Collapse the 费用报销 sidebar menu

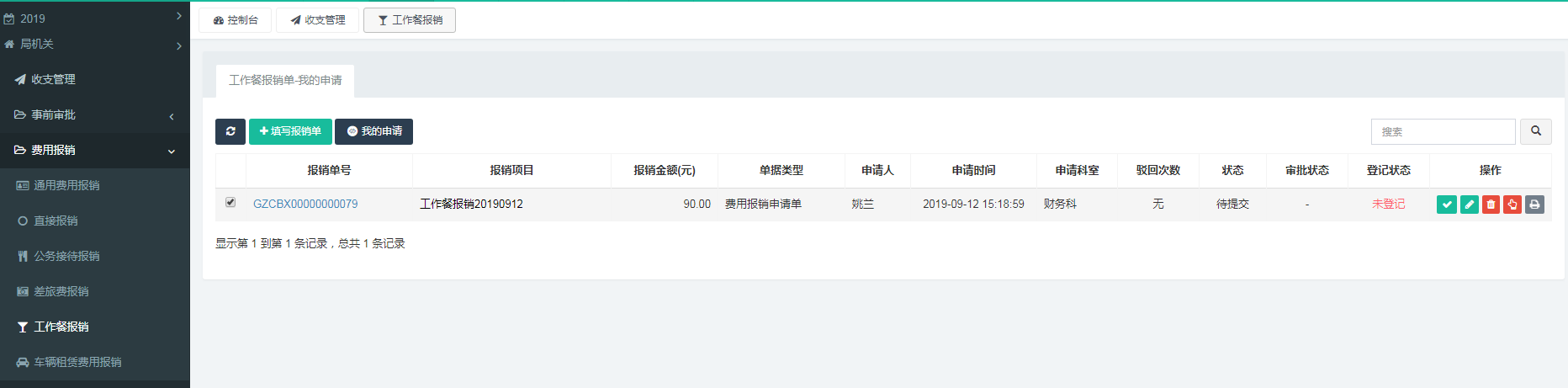[x=94, y=150]
